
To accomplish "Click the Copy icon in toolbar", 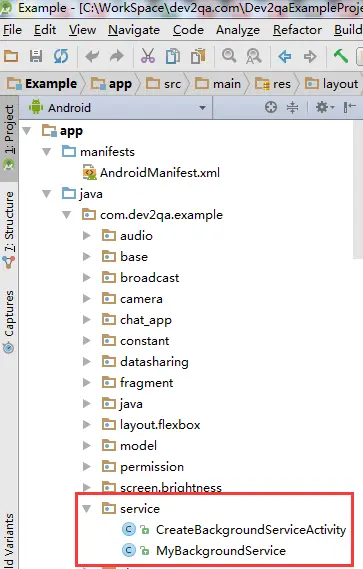I will [173, 56].
